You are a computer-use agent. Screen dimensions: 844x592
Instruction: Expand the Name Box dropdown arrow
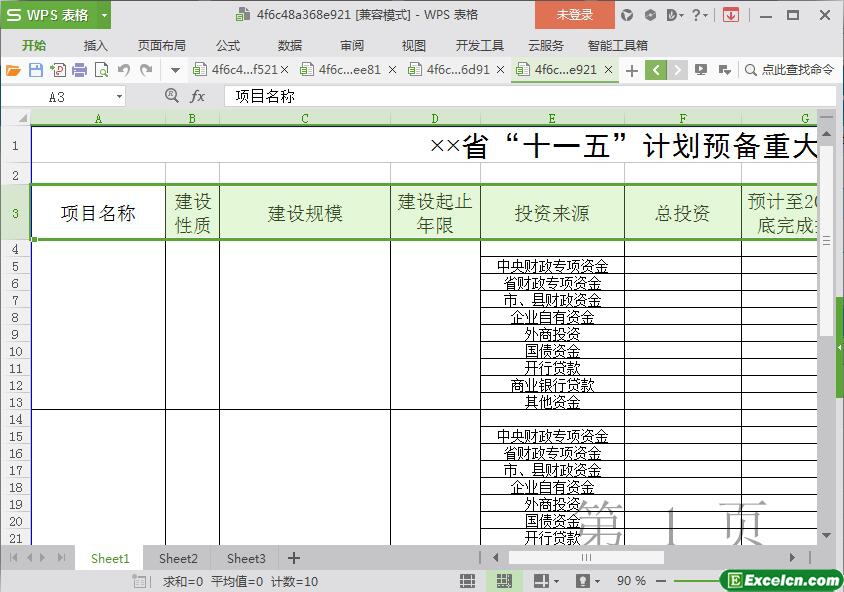[120, 96]
